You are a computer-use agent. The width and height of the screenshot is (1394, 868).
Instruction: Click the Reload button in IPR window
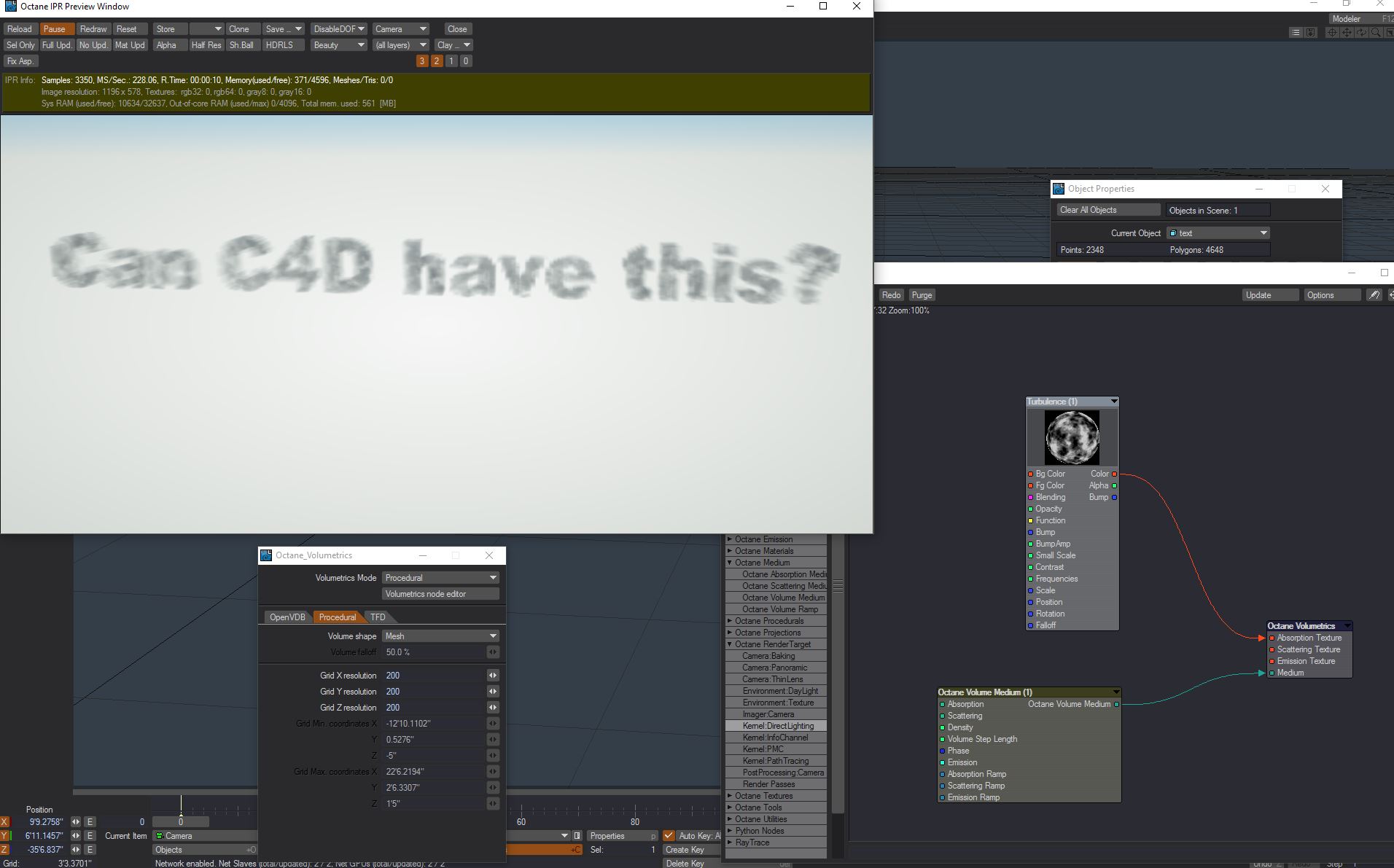click(x=20, y=29)
